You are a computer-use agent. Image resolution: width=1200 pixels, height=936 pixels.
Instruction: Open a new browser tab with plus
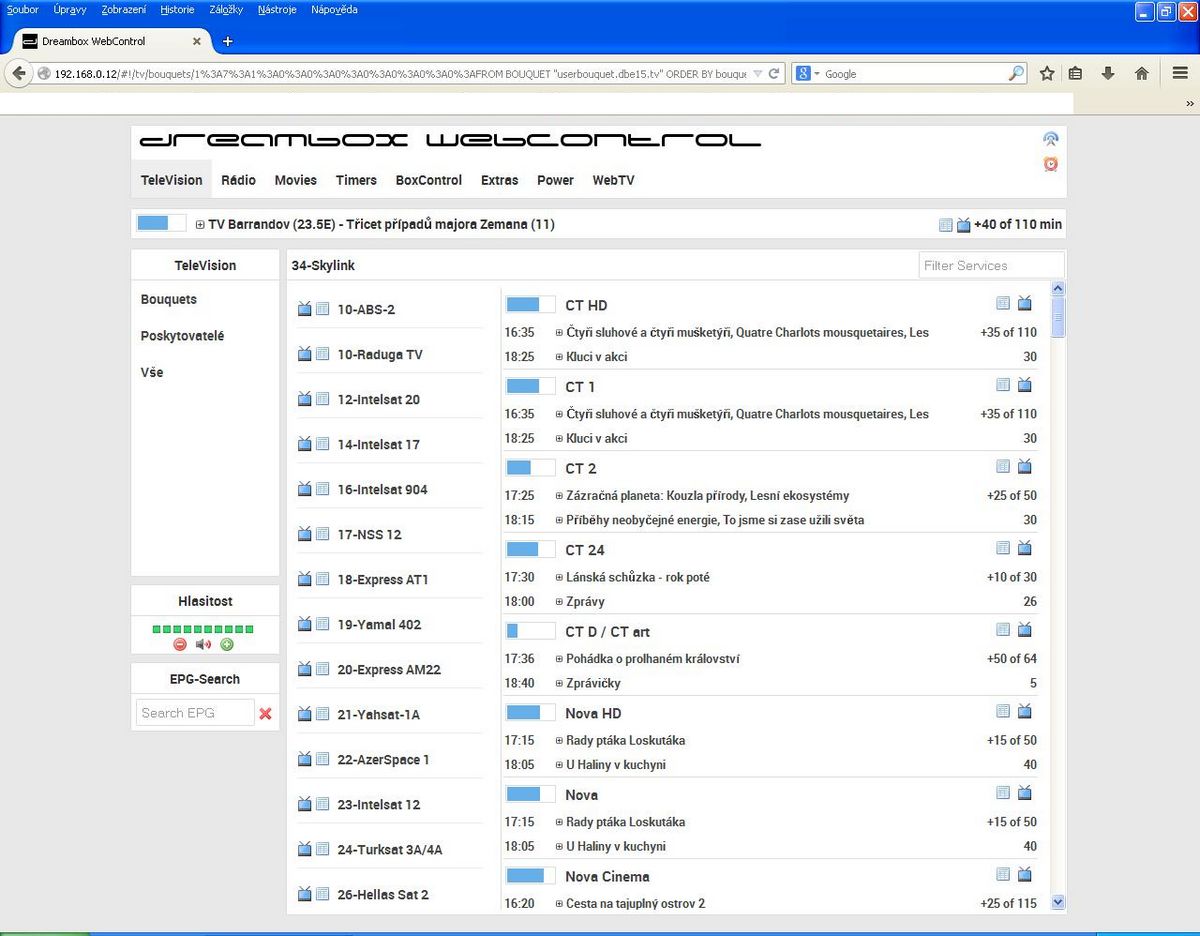coord(227,41)
